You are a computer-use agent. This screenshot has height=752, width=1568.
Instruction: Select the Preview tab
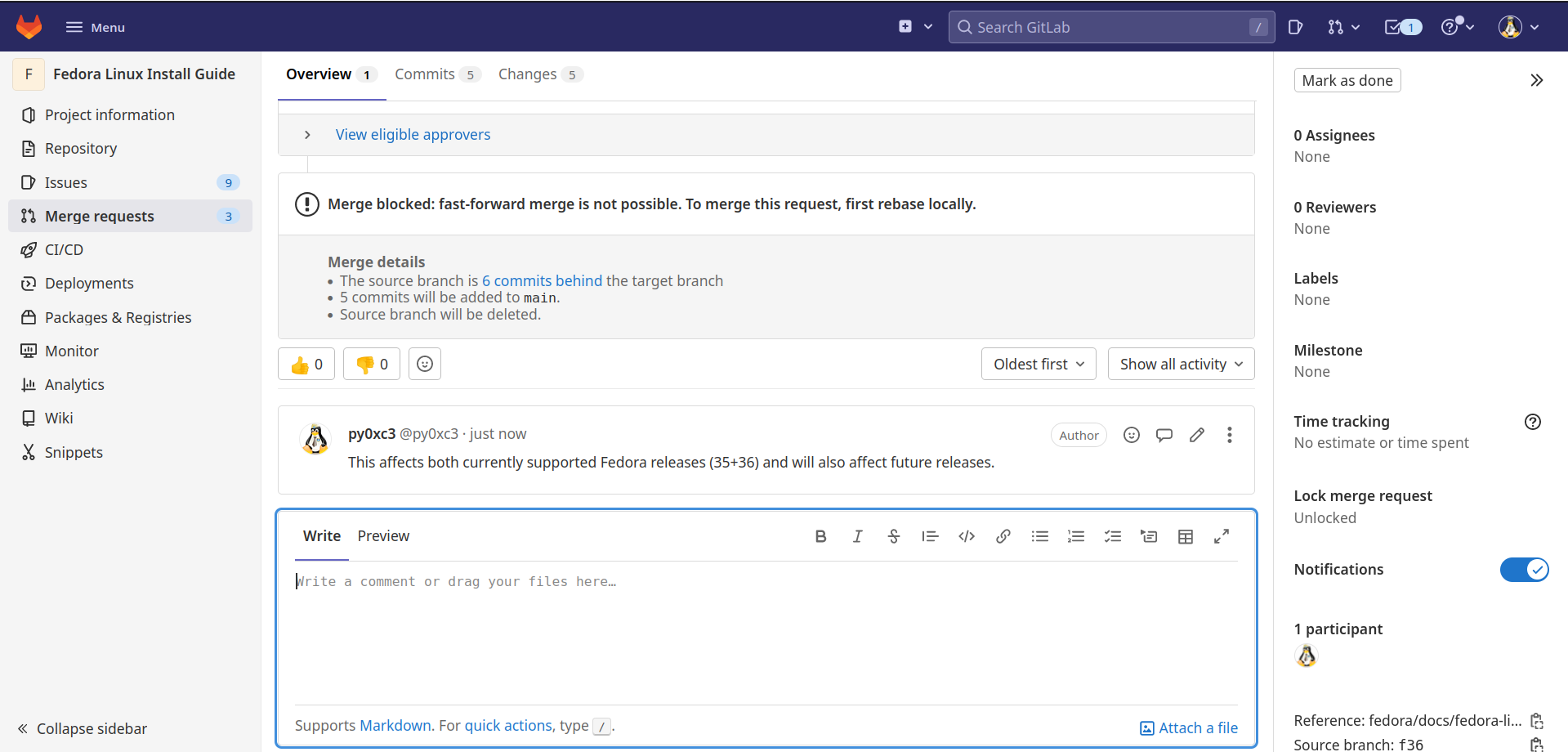point(383,536)
